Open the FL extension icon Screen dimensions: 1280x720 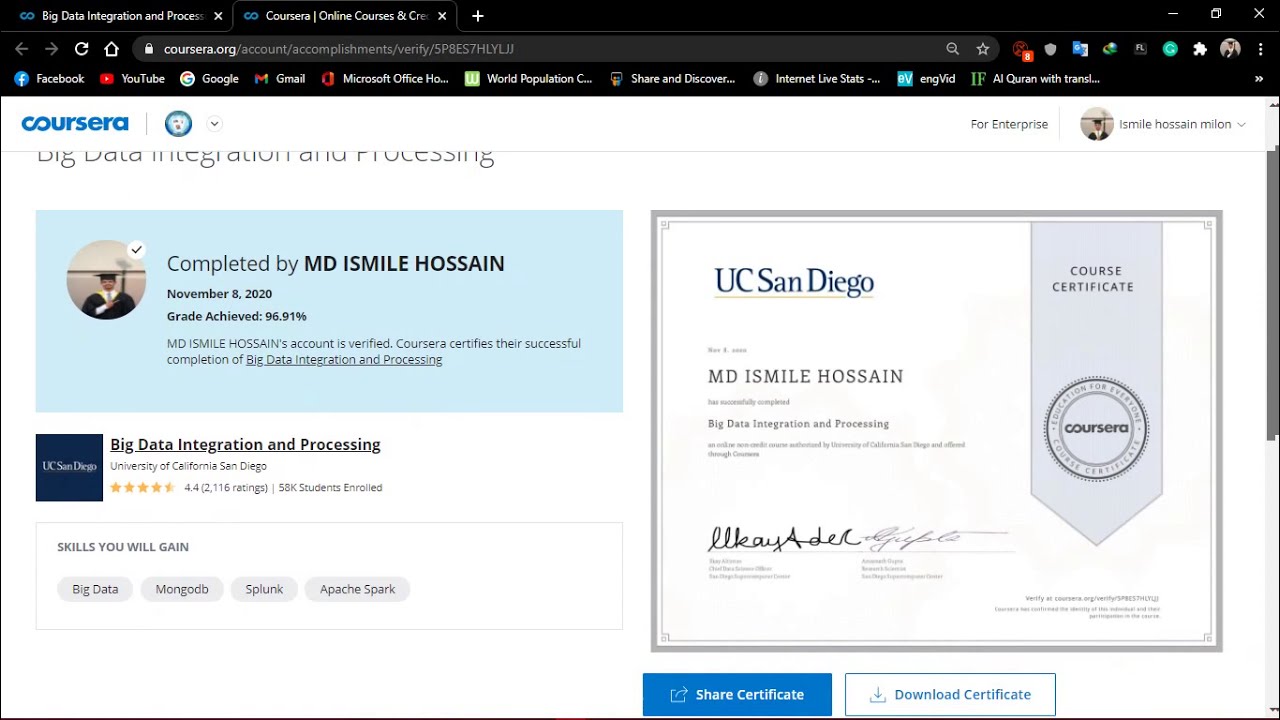click(x=1140, y=48)
